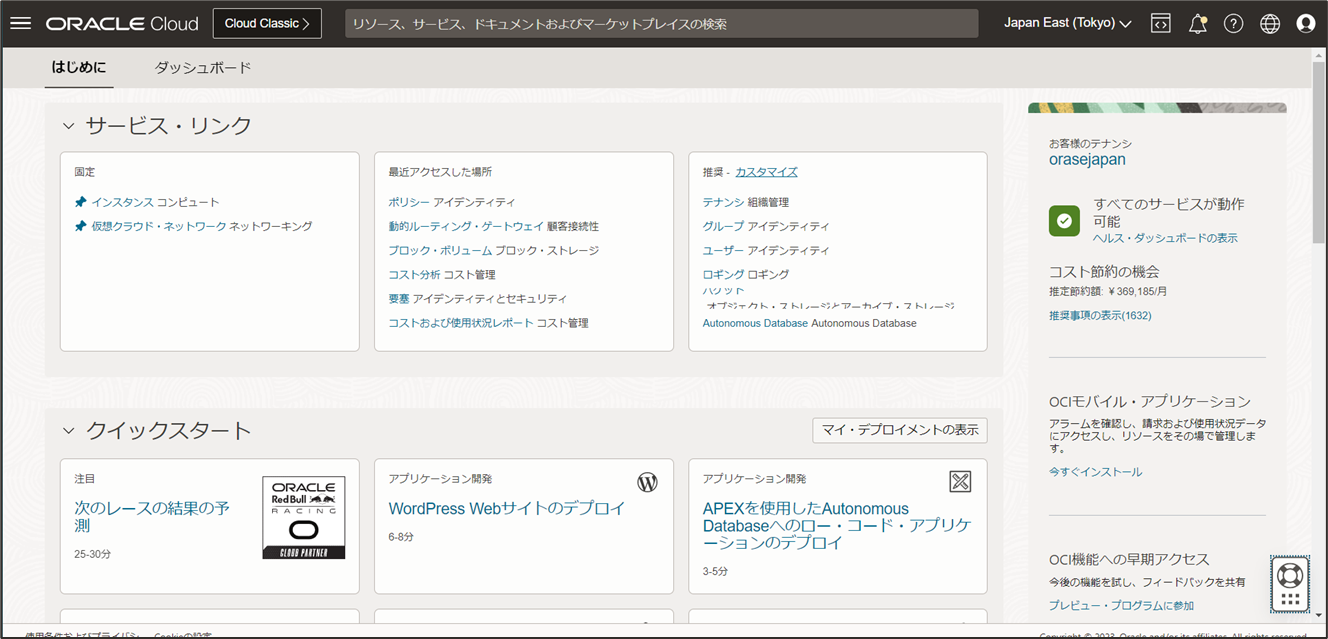Image resolution: width=1328 pixels, height=639 pixels.
Task: Open the 推奨事項の表示(1632) link
Action: [x=1100, y=315]
